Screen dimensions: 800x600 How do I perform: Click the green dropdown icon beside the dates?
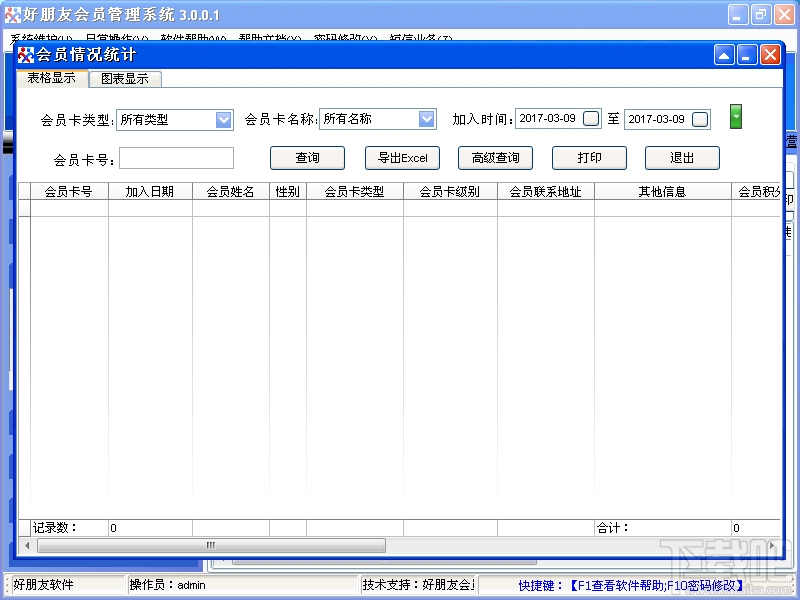pos(736,116)
